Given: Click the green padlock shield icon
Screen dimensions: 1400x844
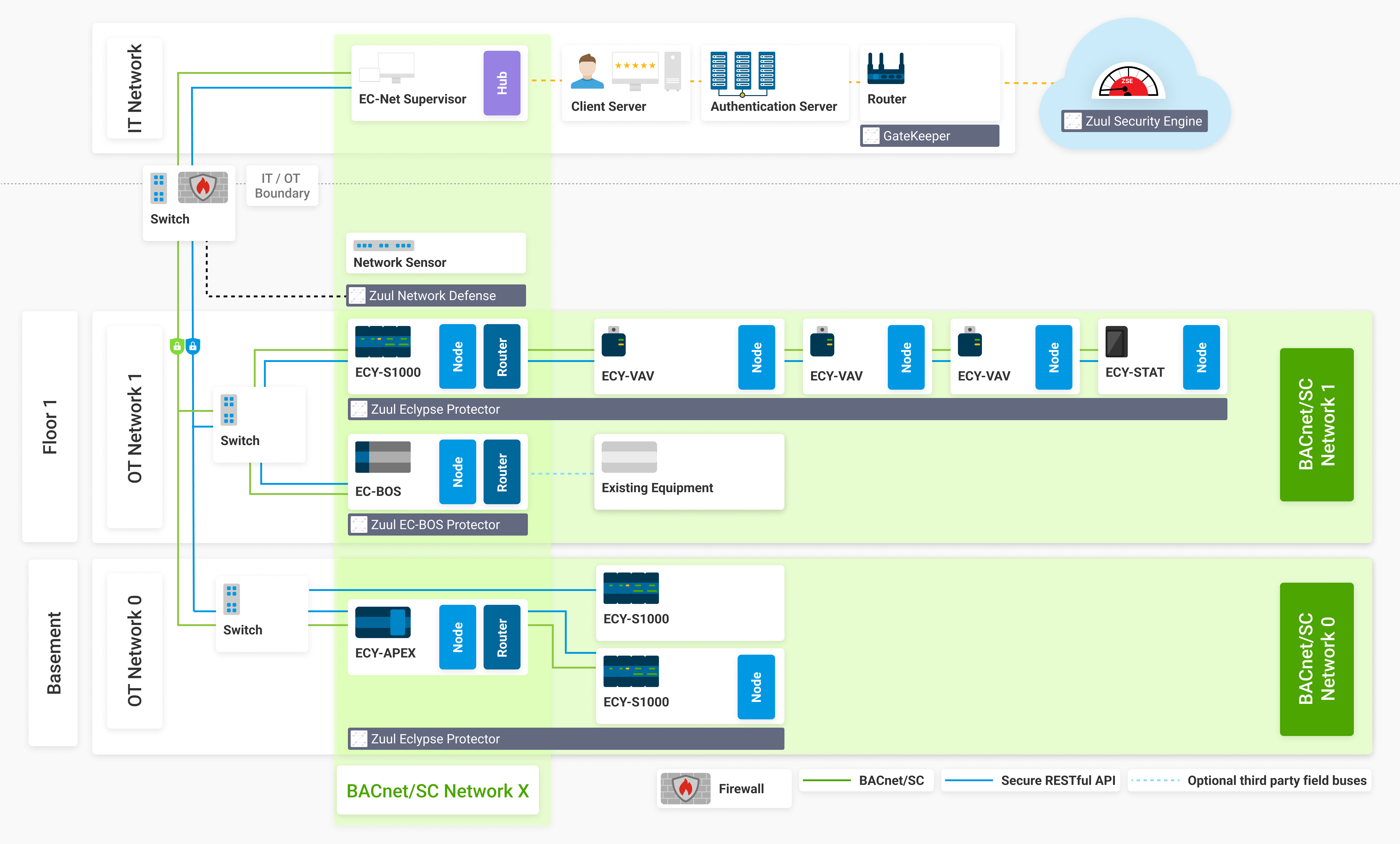Looking at the screenshot, I should coord(177,346).
